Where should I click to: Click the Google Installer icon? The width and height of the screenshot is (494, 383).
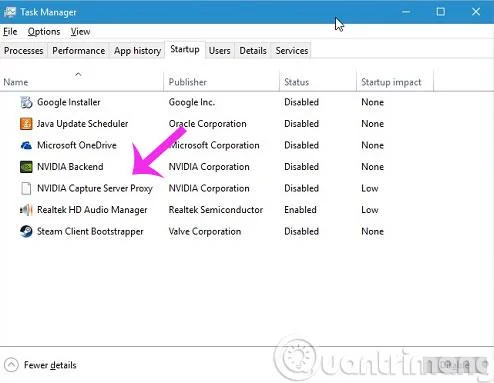(26, 102)
